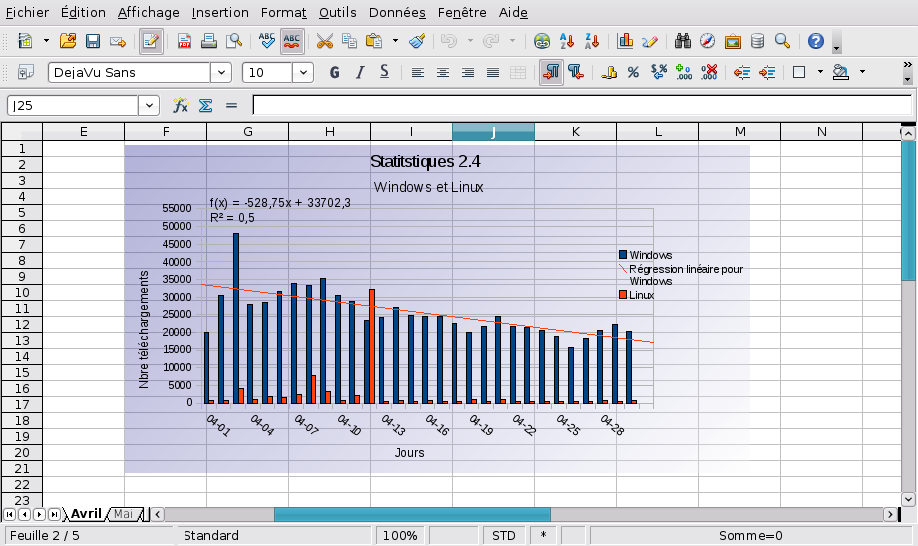Open the Édition menu
The width and height of the screenshot is (918, 546).
click(83, 12)
